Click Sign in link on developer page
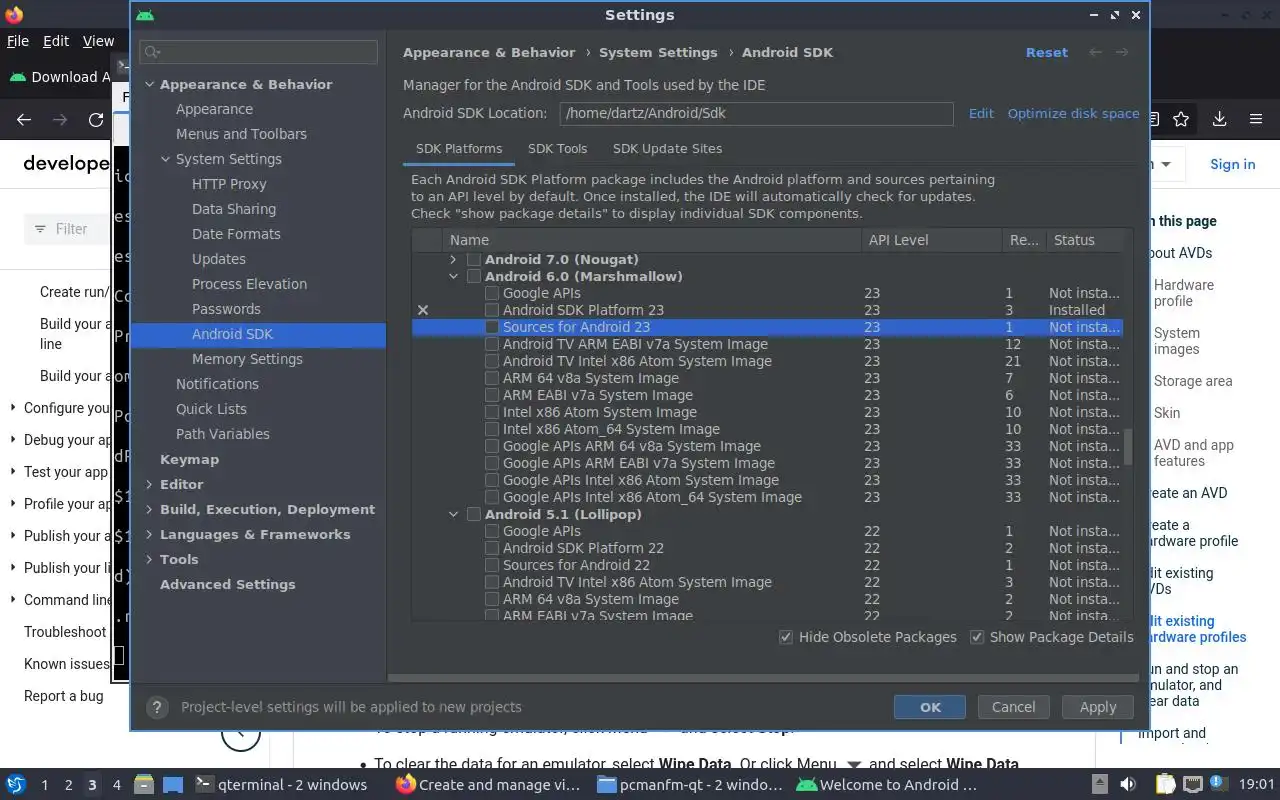 (x=1232, y=164)
